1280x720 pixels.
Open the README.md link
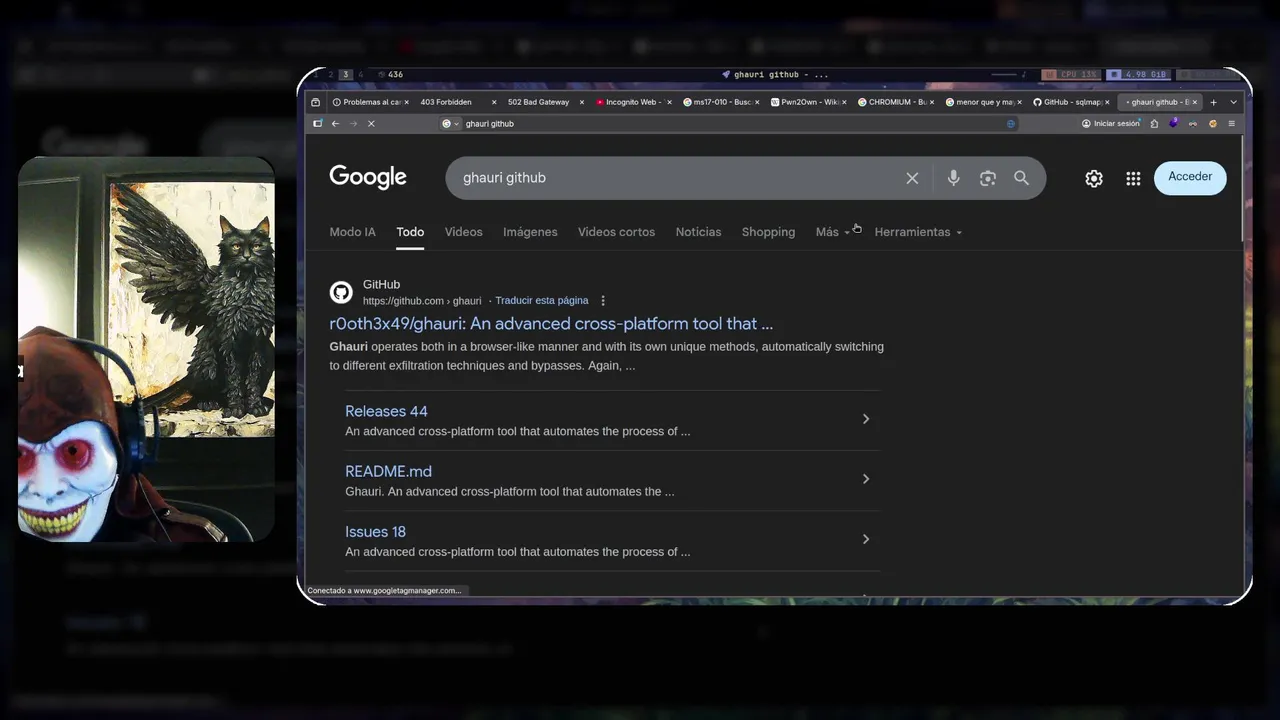click(x=388, y=472)
